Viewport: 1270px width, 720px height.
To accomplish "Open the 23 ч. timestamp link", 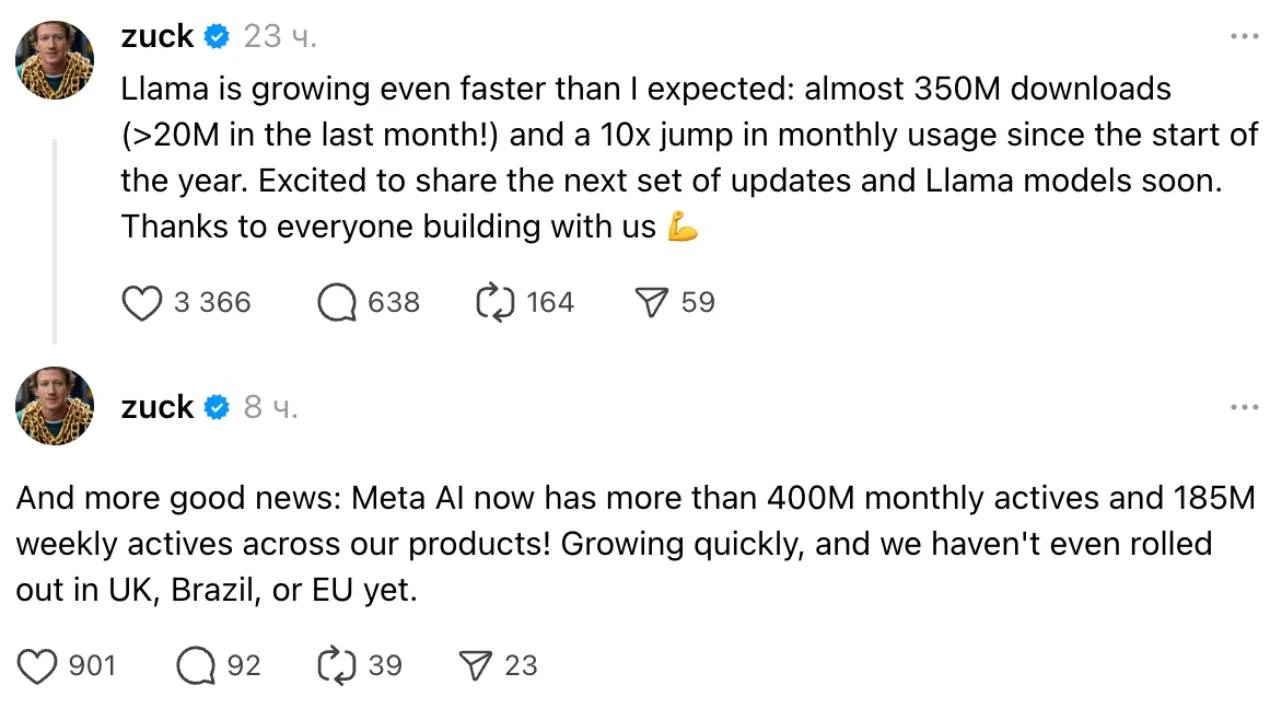I will point(280,37).
